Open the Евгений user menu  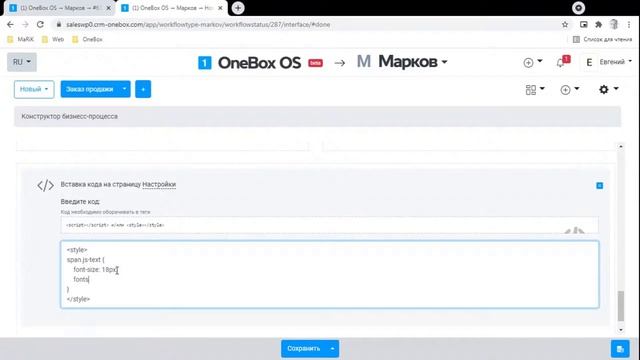click(608, 62)
